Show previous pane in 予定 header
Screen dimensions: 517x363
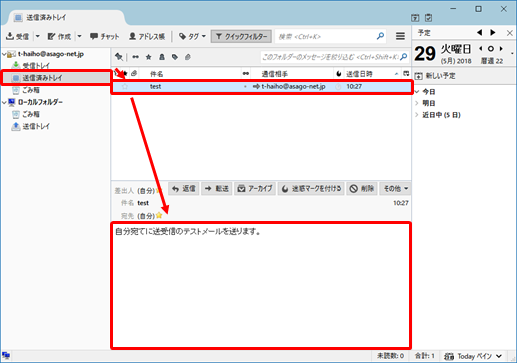[479, 33]
